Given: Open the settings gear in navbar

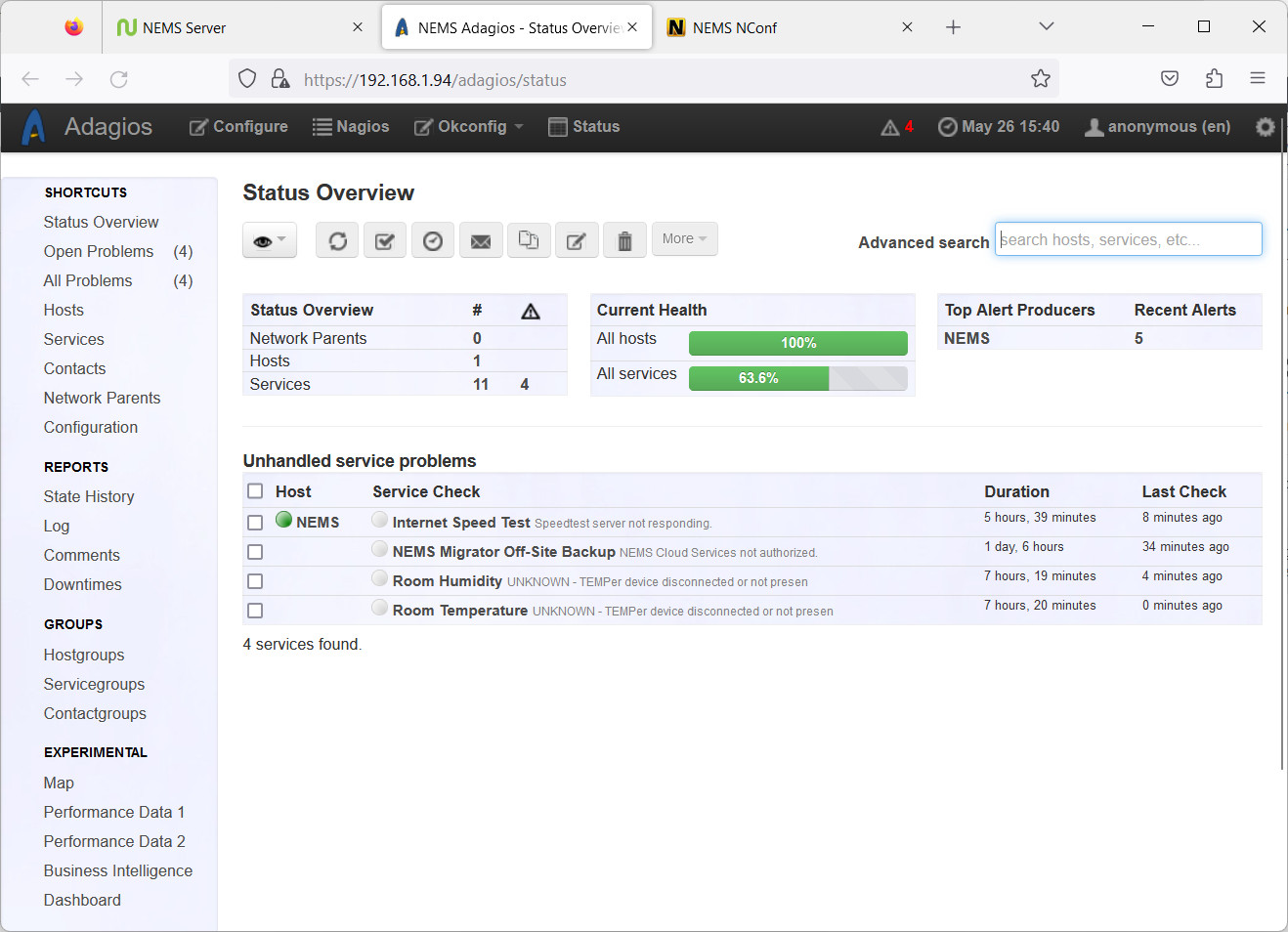Looking at the screenshot, I should 1266,127.
